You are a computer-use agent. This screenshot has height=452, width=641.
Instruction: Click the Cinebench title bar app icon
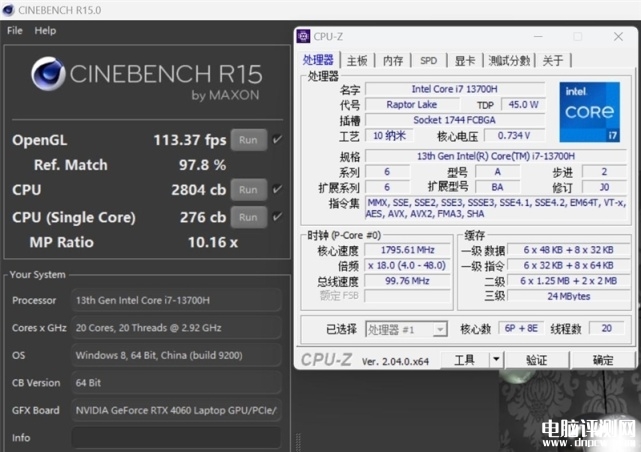tap(9, 10)
